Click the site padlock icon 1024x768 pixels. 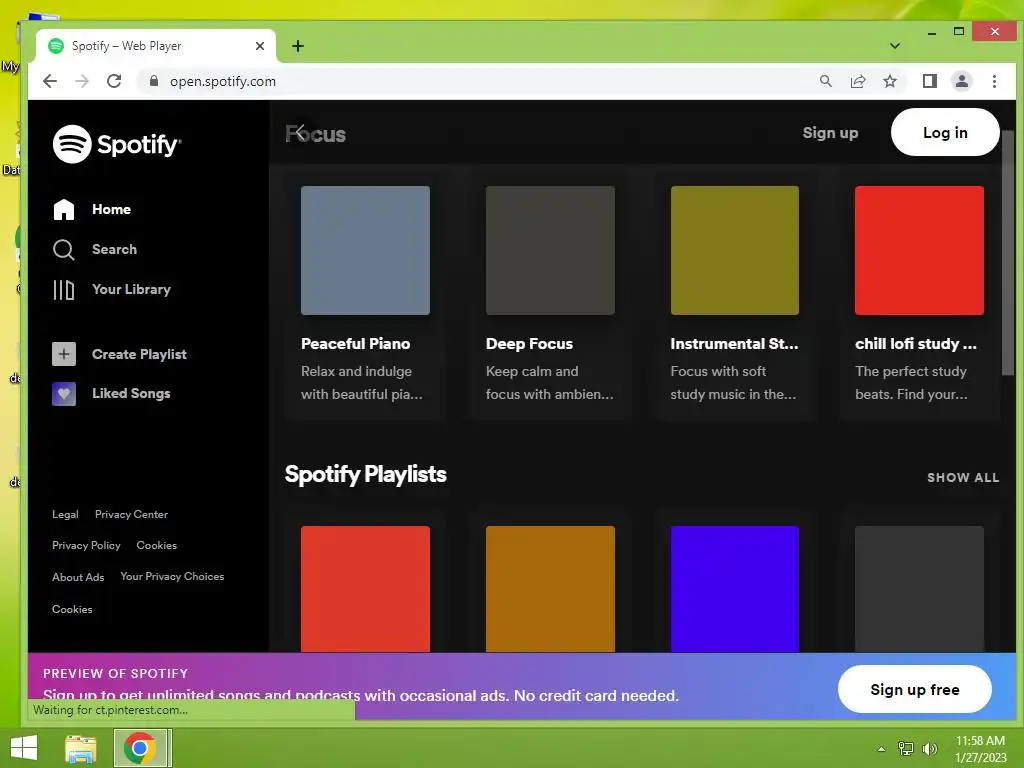click(x=154, y=81)
